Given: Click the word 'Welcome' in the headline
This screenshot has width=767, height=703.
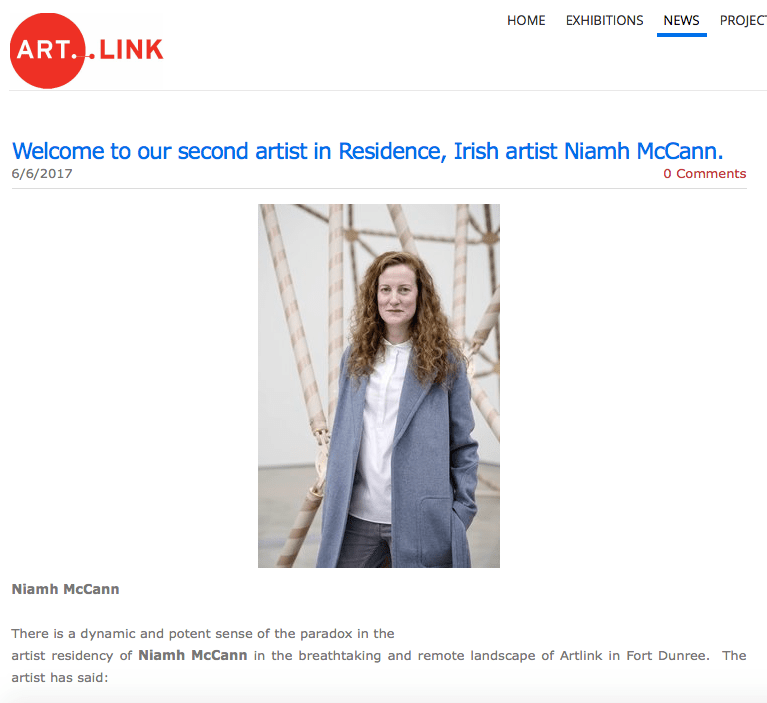Looking at the screenshot, I should point(58,151).
